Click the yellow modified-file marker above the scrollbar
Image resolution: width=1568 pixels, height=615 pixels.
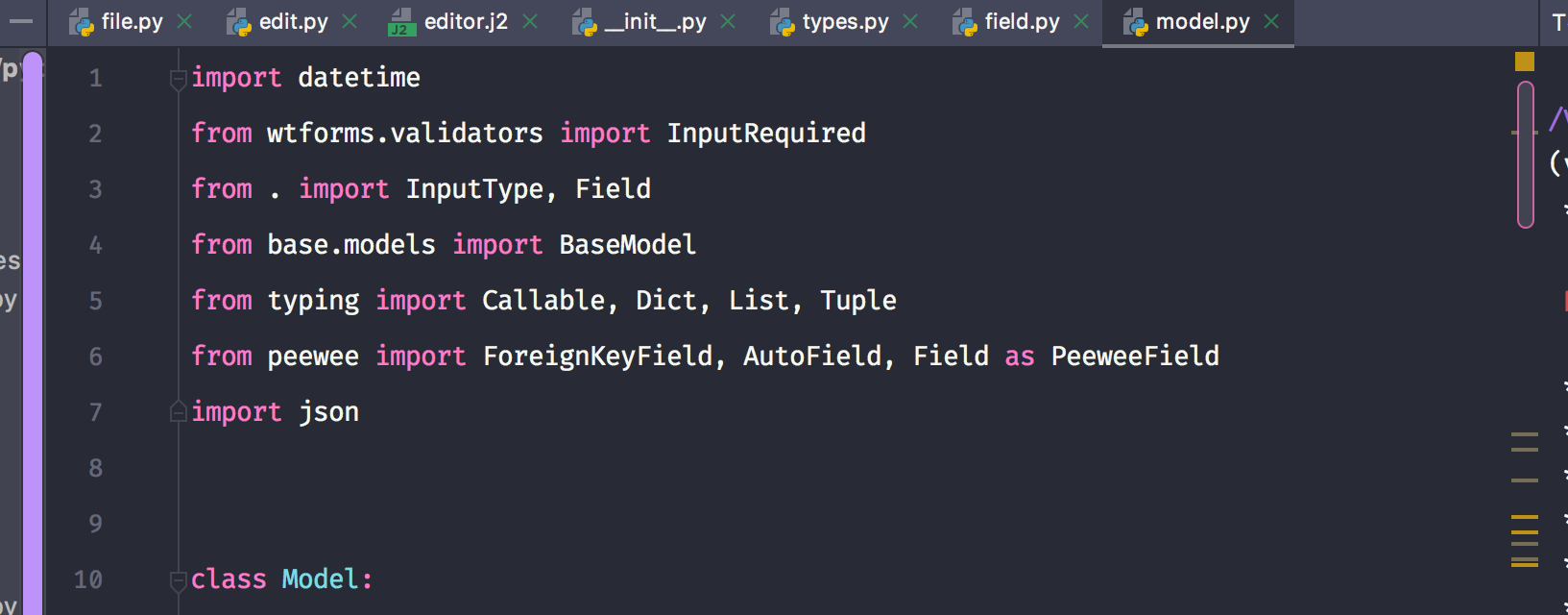[1526, 60]
